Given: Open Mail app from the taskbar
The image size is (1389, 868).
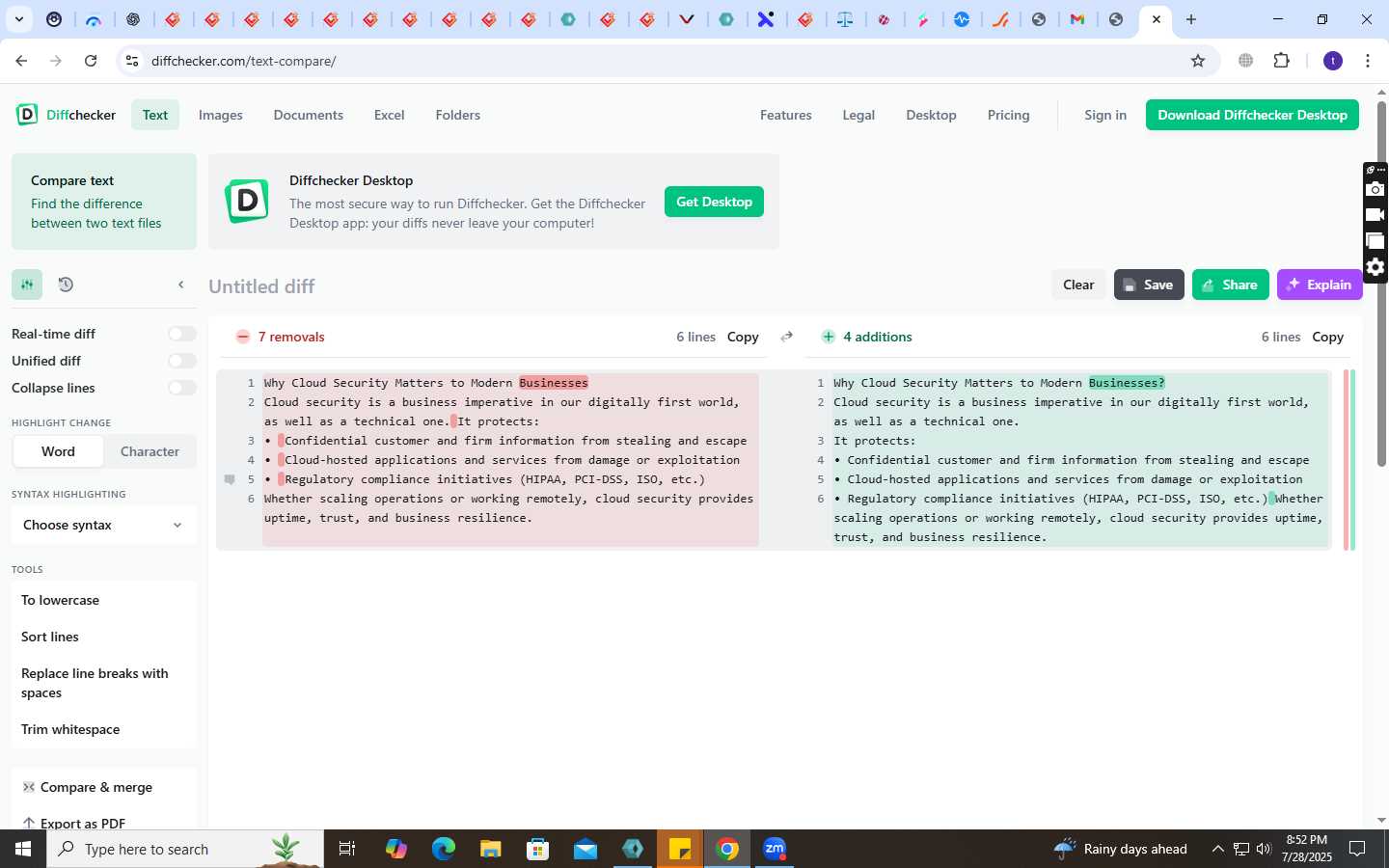Looking at the screenshot, I should (x=585, y=849).
